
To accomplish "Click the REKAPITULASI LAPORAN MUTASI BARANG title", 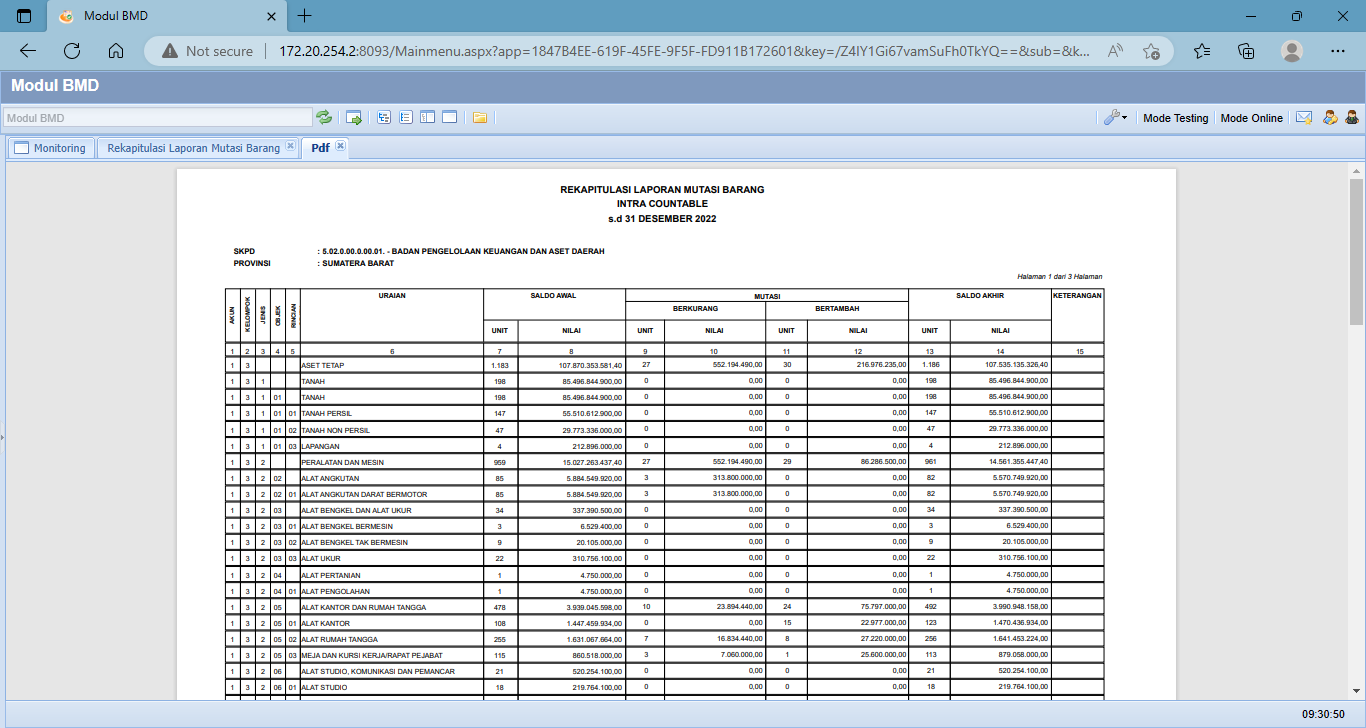I will point(662,189).
